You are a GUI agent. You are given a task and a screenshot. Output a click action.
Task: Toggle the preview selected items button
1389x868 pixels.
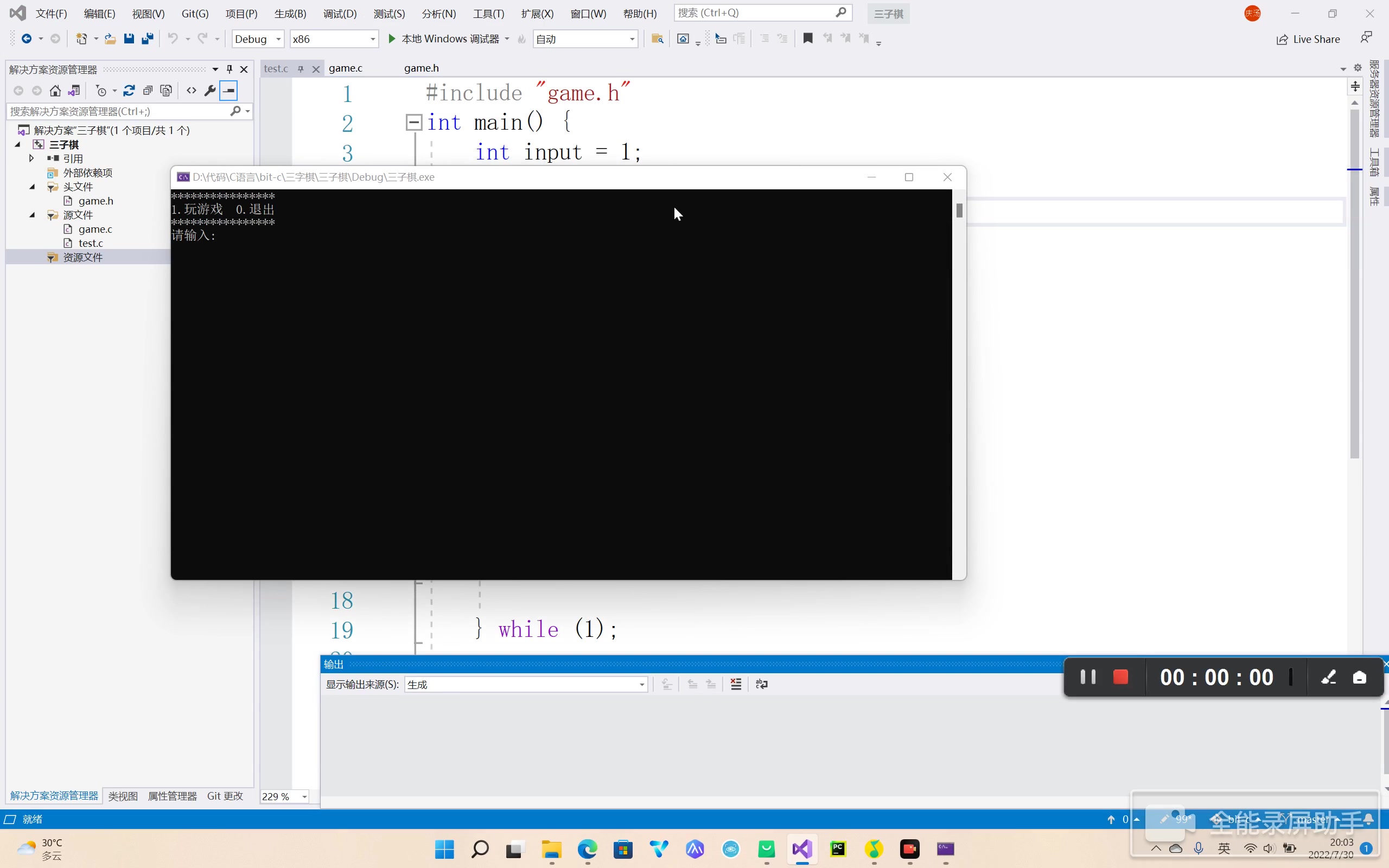pos(229,91)
